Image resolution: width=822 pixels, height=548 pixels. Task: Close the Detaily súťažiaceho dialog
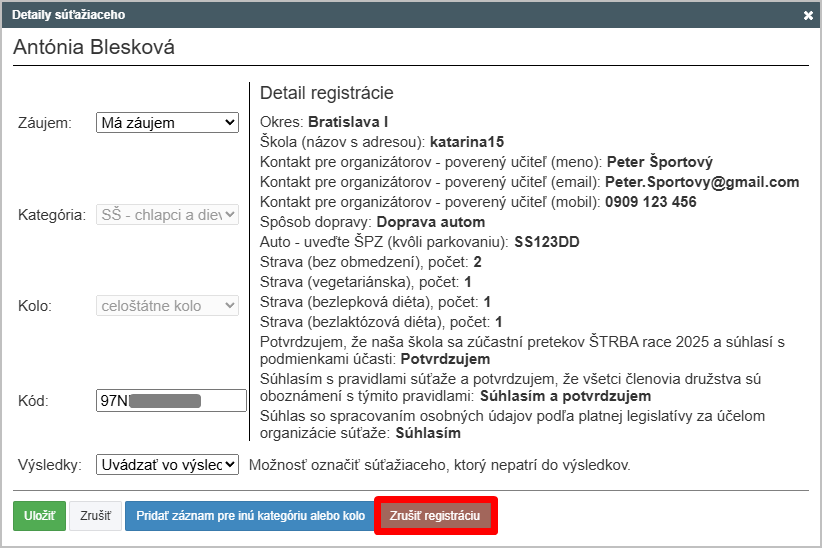pos(808,16)
